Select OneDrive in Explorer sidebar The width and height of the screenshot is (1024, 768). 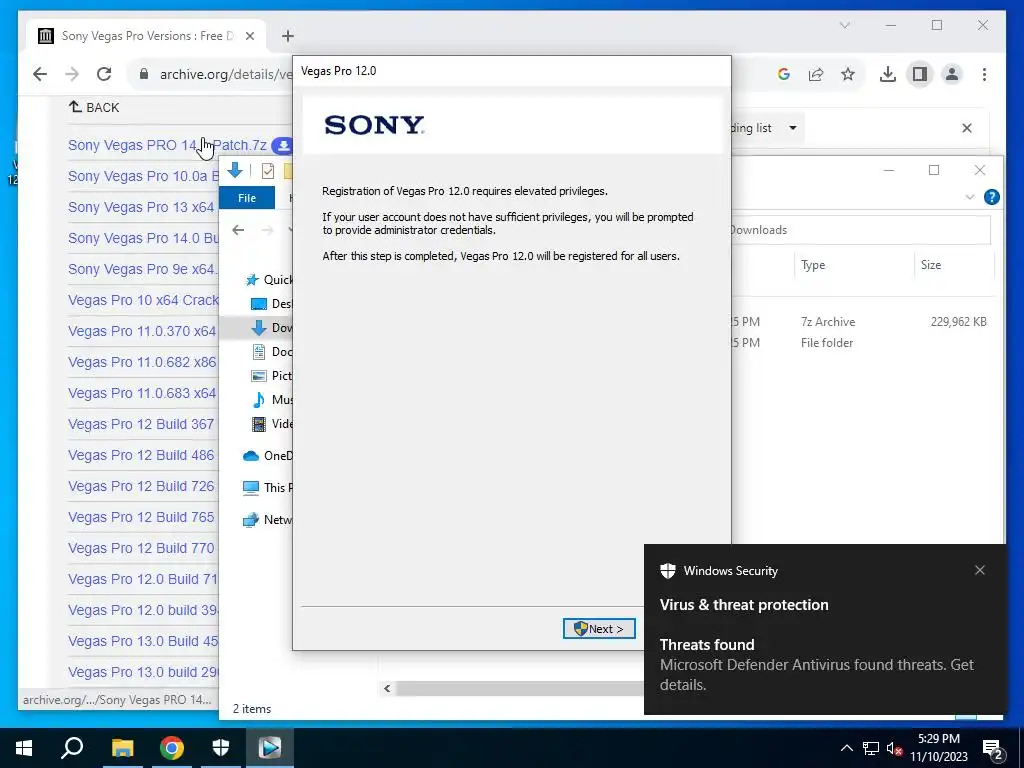(268, 456)
